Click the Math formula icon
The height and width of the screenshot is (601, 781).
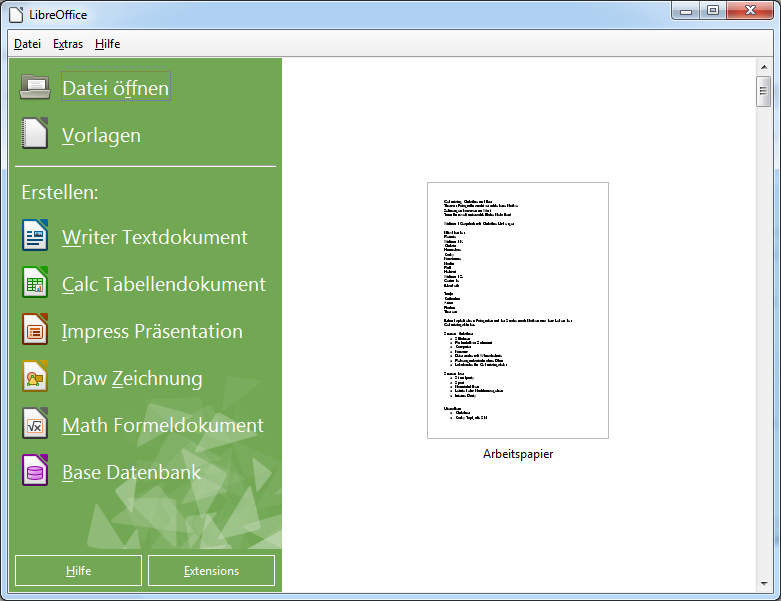pos(35,425)
